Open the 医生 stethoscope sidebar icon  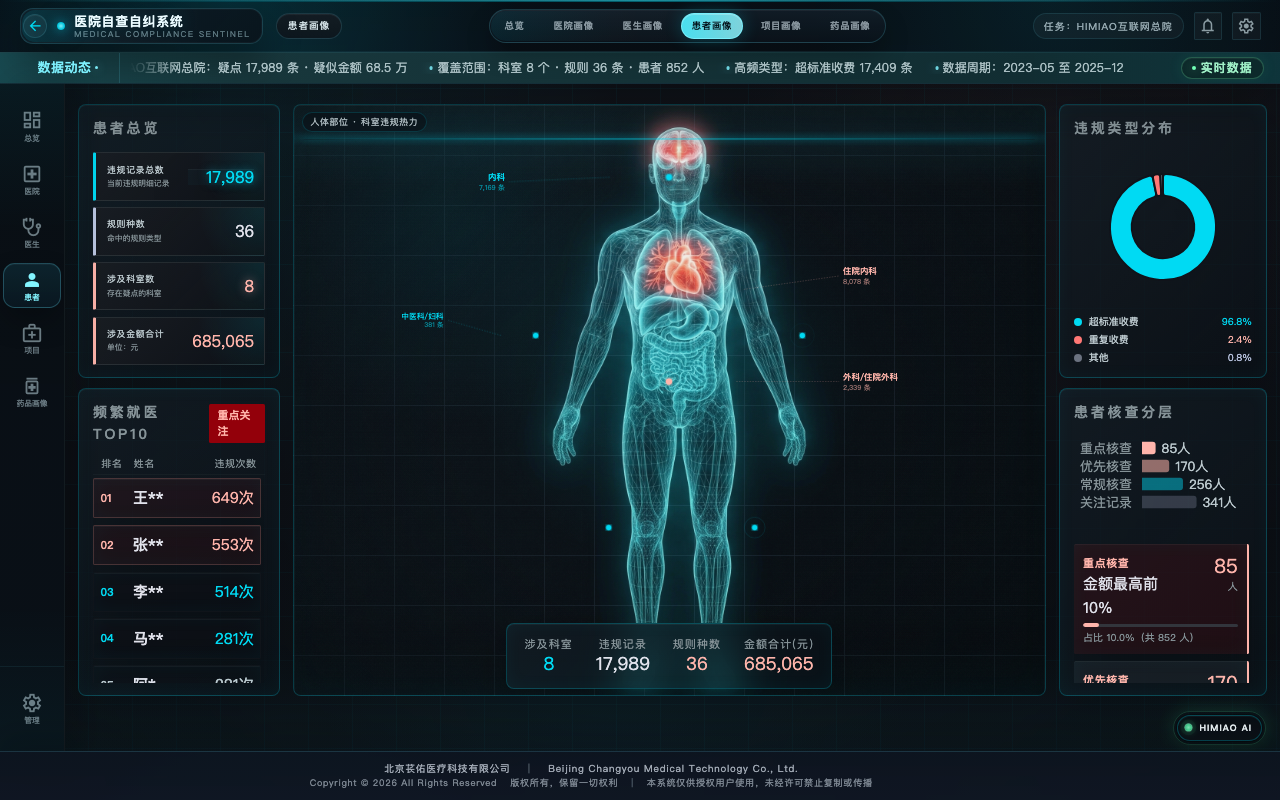coord(32,233)
